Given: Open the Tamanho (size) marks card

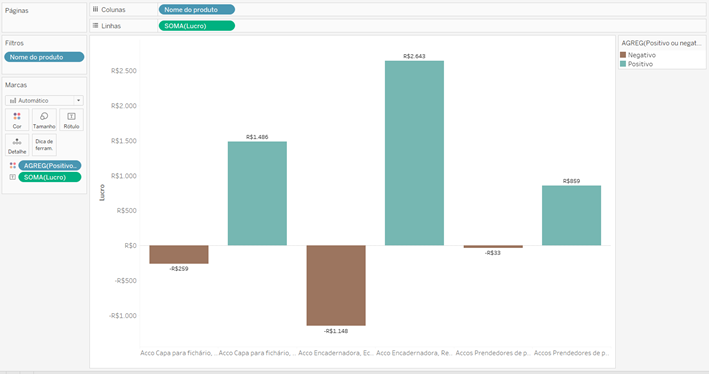Looking at the screenshot, I should pos(44,120).
